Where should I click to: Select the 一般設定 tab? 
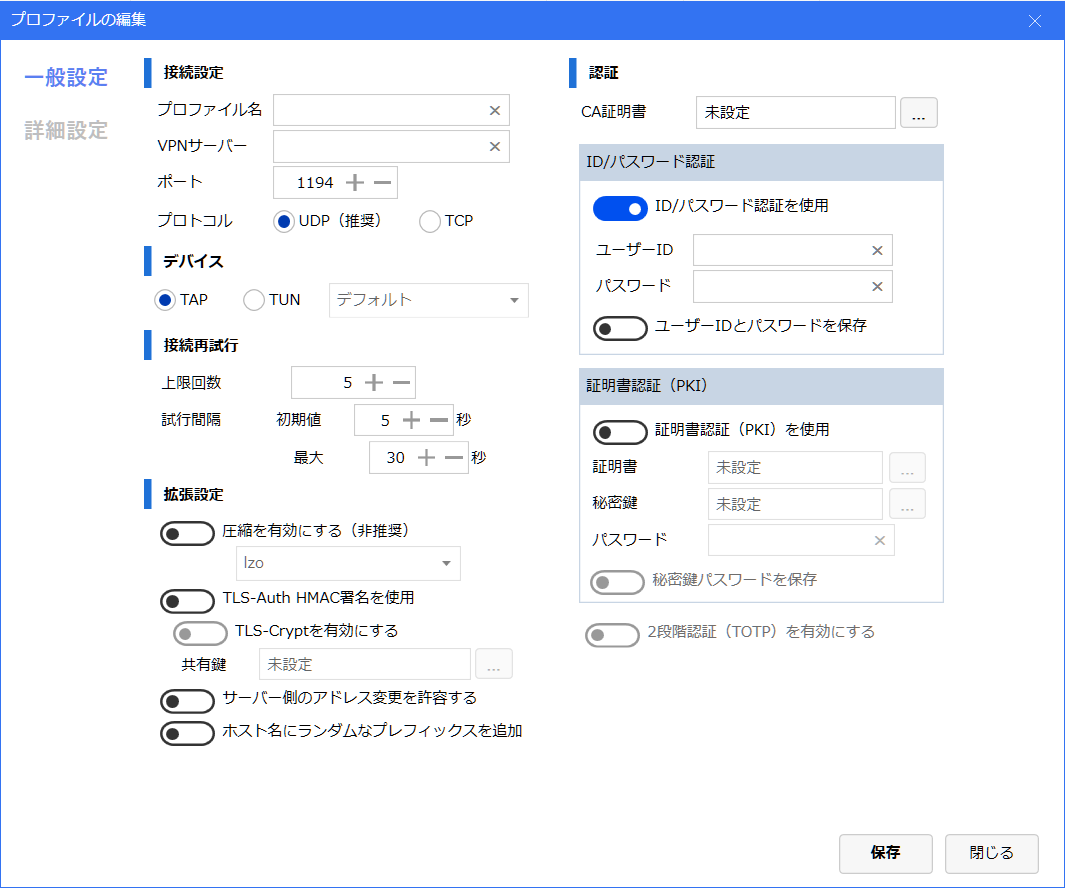coord(66,77)
